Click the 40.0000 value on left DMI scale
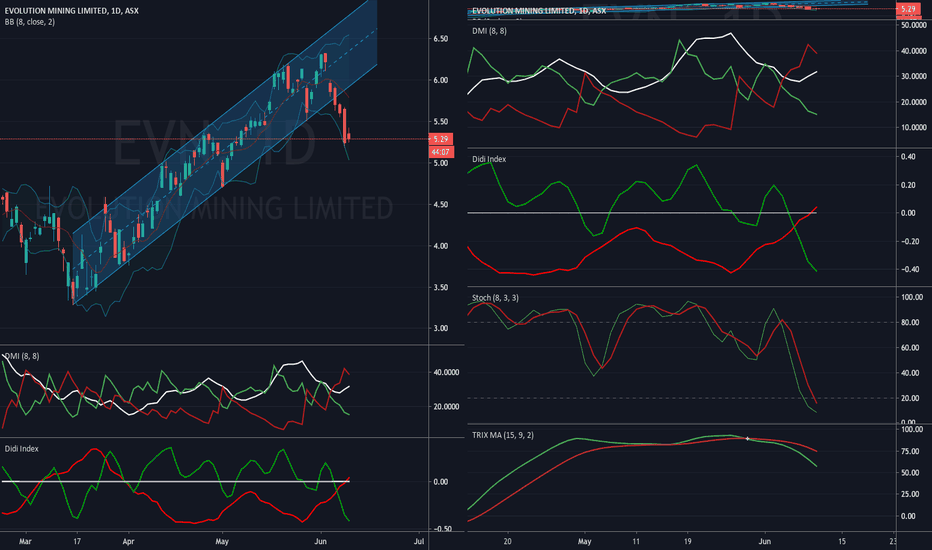The height and width of the screenshot is (550, 932). 446,373
